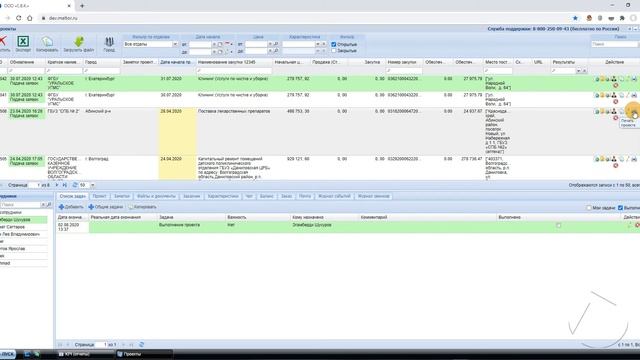Screen dimensions: 640x360
Task: Click cell 'Поставка лекарственных препаратов'
Action: [234, 111]
